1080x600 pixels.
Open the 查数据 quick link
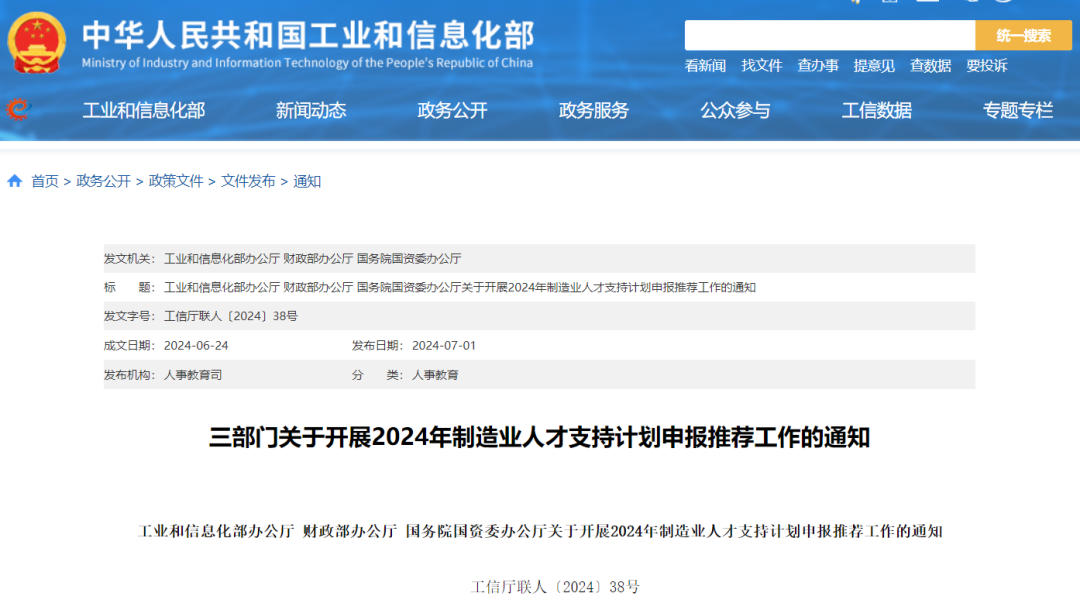[x=931, y=65]
